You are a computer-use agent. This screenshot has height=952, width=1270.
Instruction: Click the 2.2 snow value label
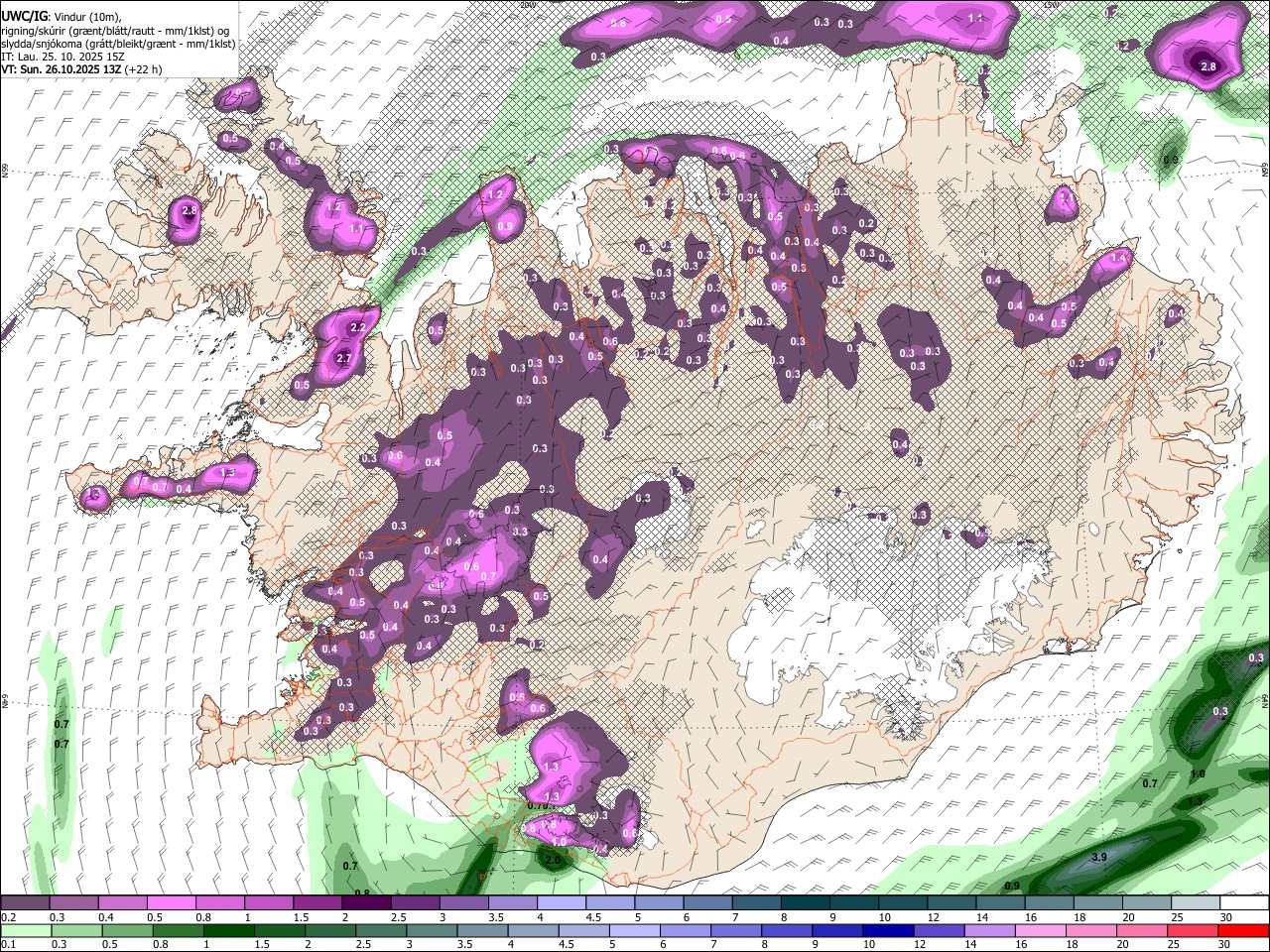coord(359,327)
